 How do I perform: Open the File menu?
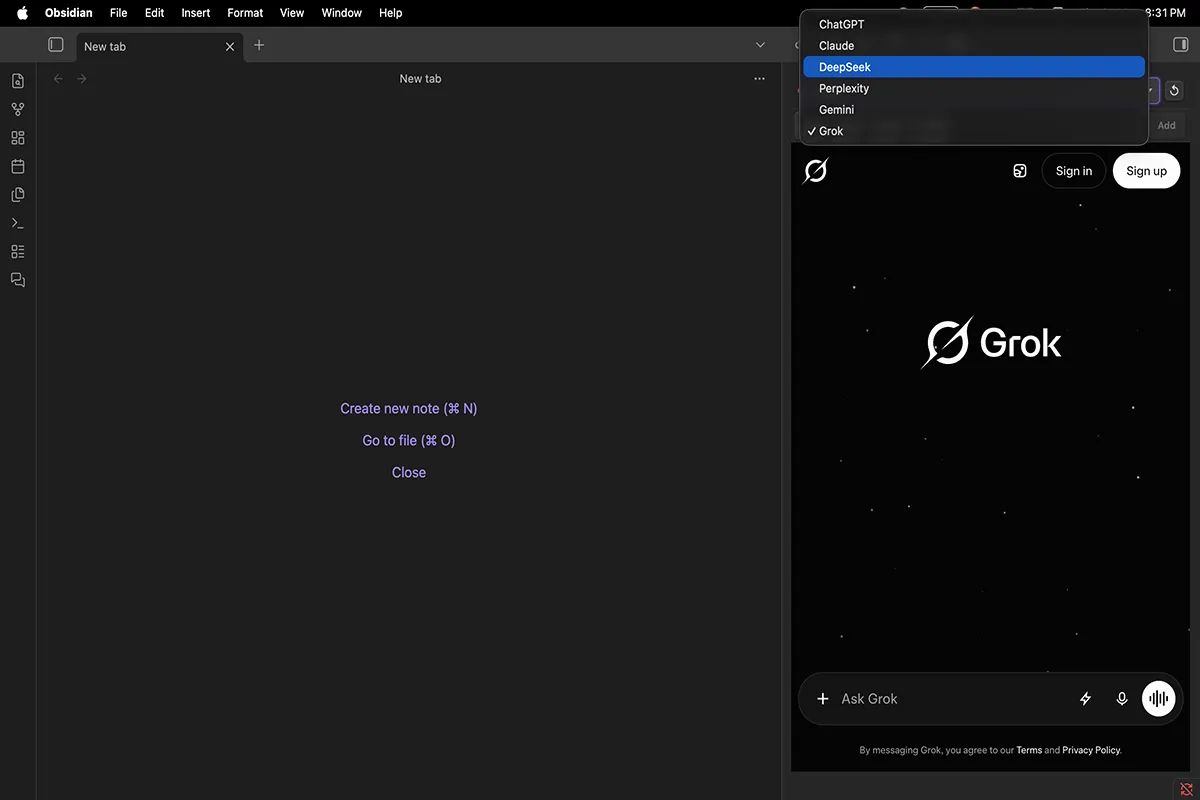119,13
